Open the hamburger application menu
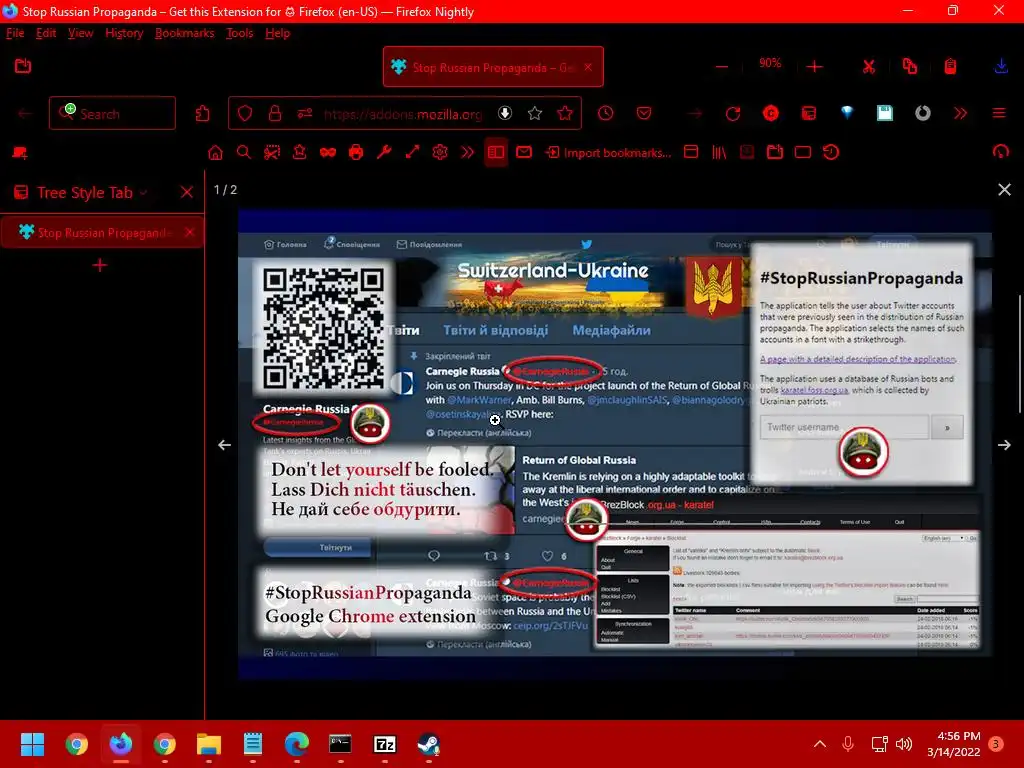The height and width of the screenshot is (768, 1024). pyautogui.click(x=999, y=113)
